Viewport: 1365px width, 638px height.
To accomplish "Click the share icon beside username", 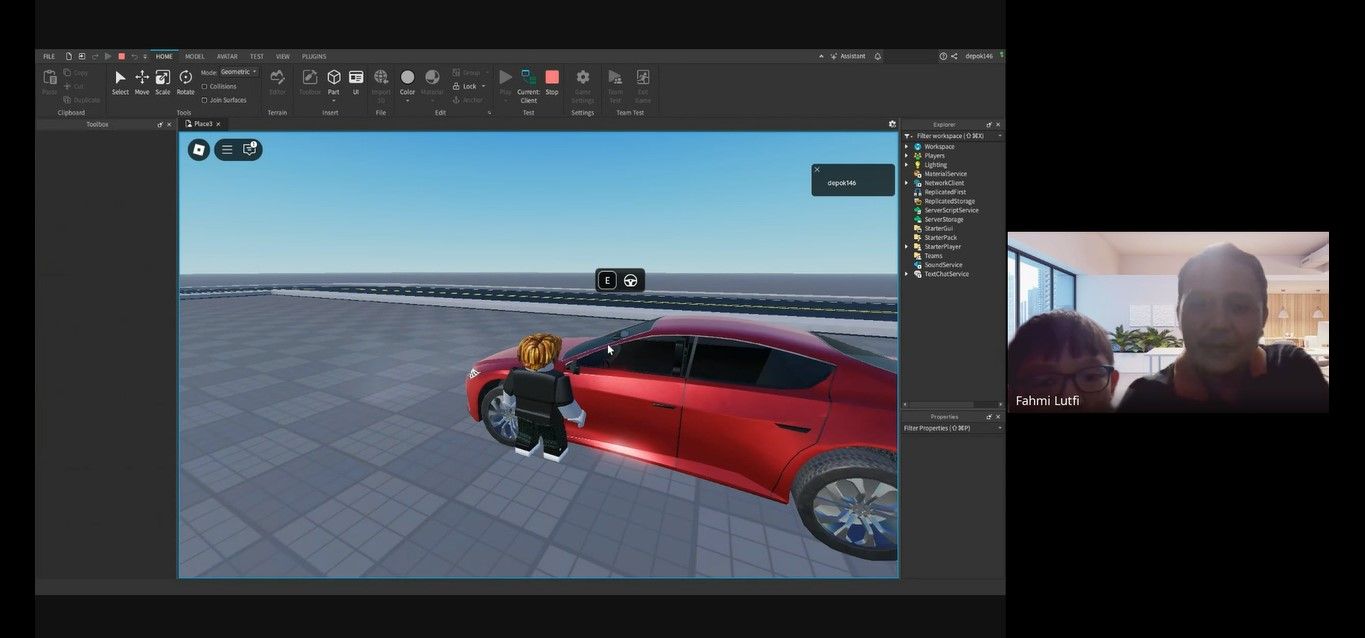I will point(954,56).
